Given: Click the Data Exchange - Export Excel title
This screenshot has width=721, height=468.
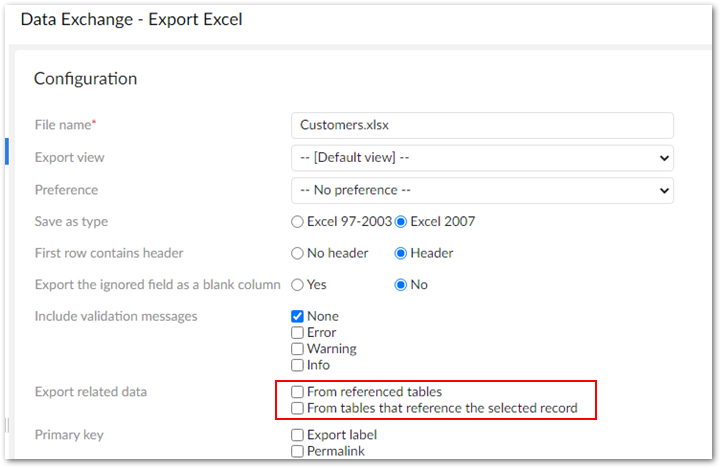Looking at the screenshot, I should (131, 19).
